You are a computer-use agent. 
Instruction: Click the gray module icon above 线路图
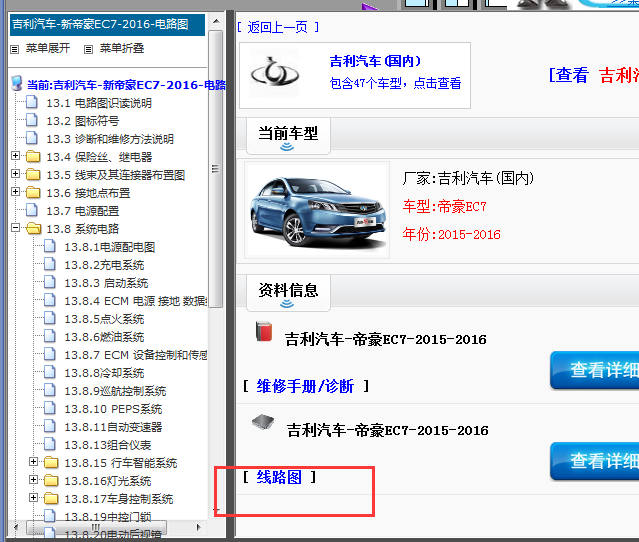point(263,422)
